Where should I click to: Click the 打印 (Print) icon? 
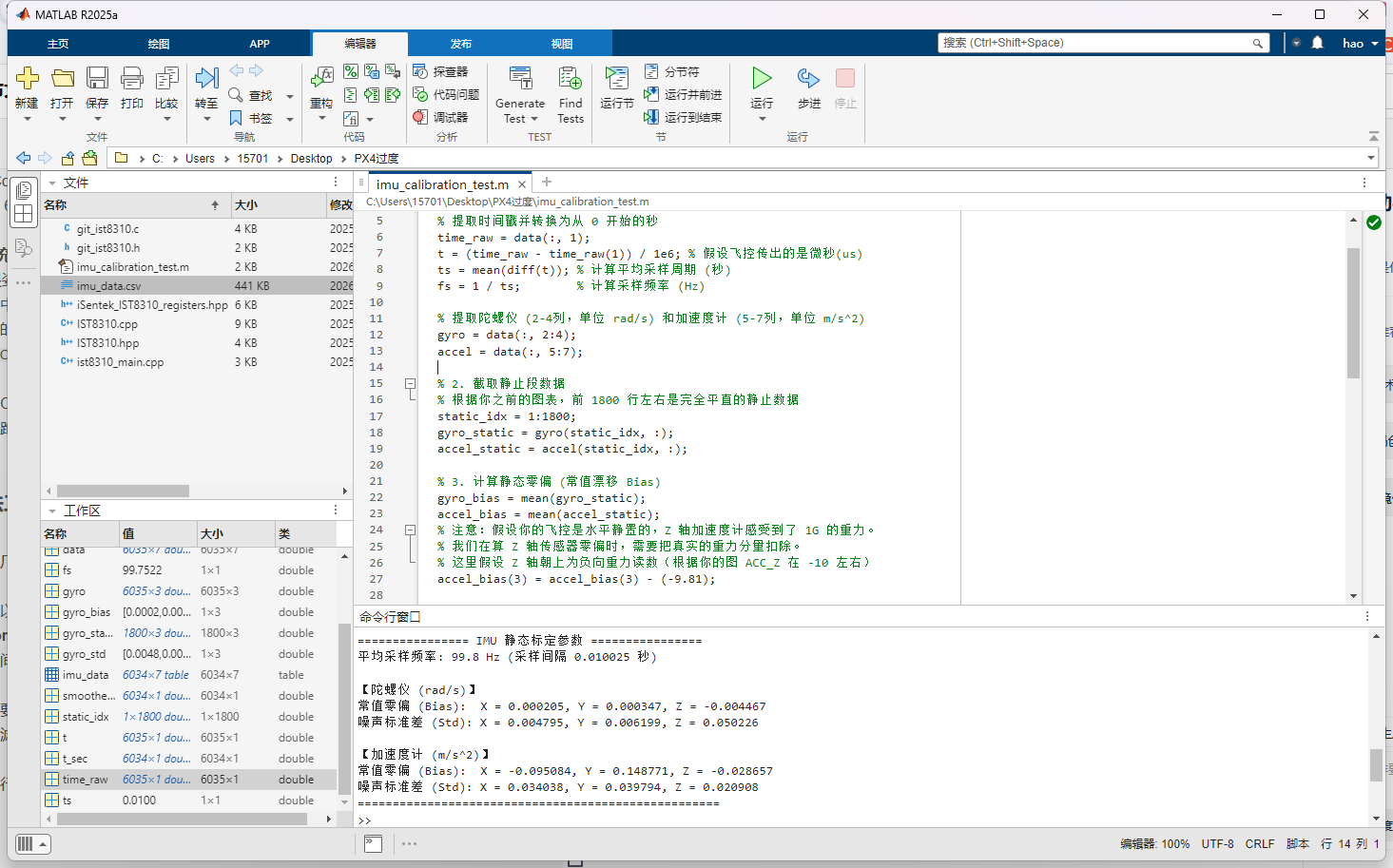(x=132, y=78)
